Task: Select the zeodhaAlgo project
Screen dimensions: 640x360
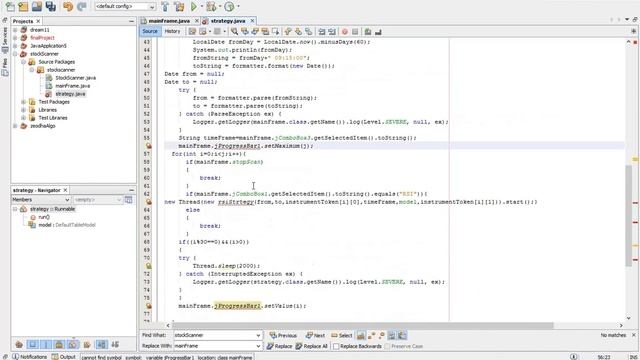Action: [42, 126]
